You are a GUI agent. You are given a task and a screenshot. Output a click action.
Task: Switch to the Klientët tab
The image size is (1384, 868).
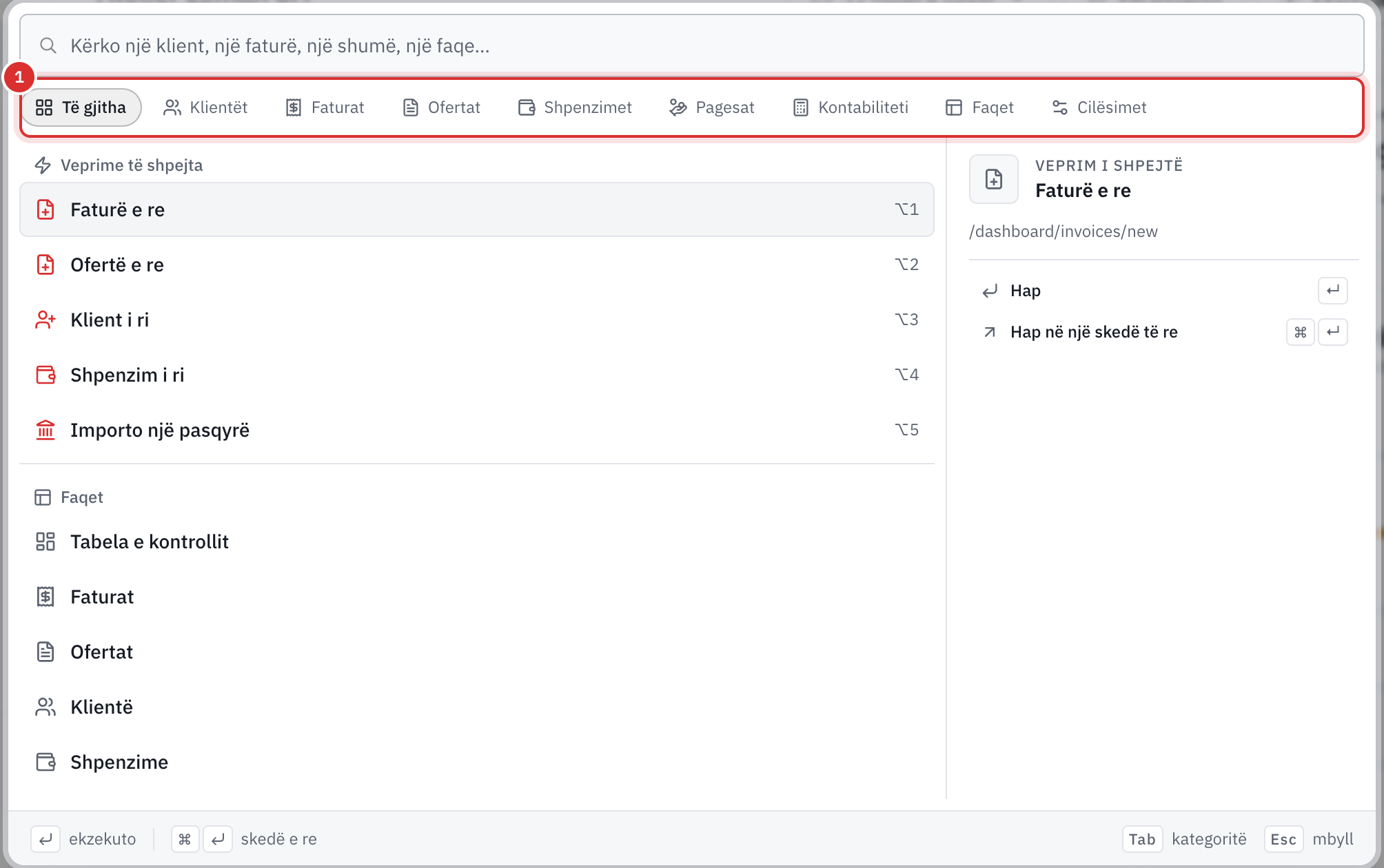click(x=205, y=107)
